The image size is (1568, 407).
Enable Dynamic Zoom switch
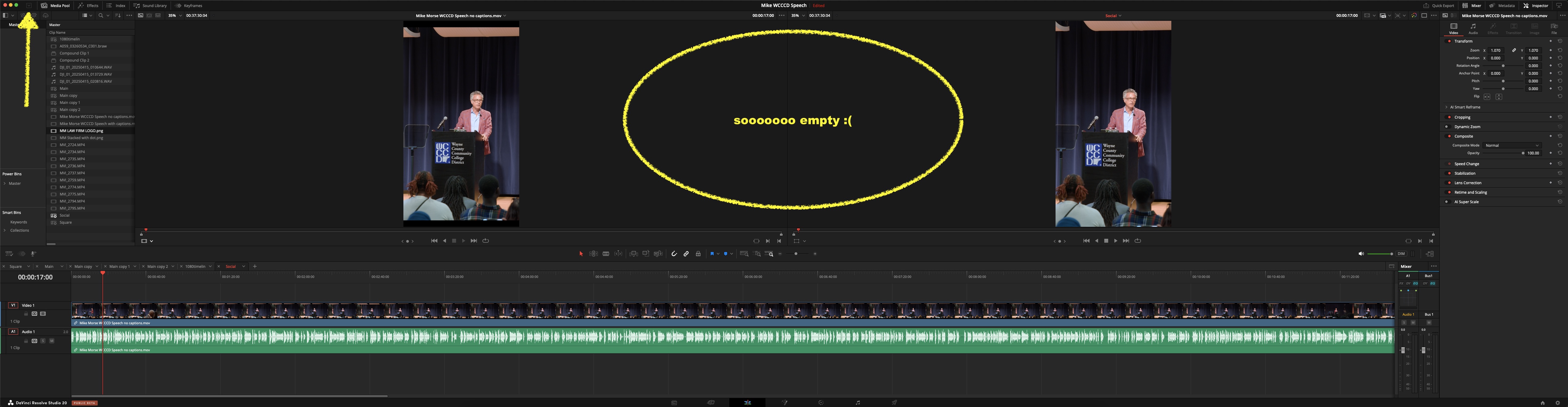pyautogui.click(x=1448, y=127)
